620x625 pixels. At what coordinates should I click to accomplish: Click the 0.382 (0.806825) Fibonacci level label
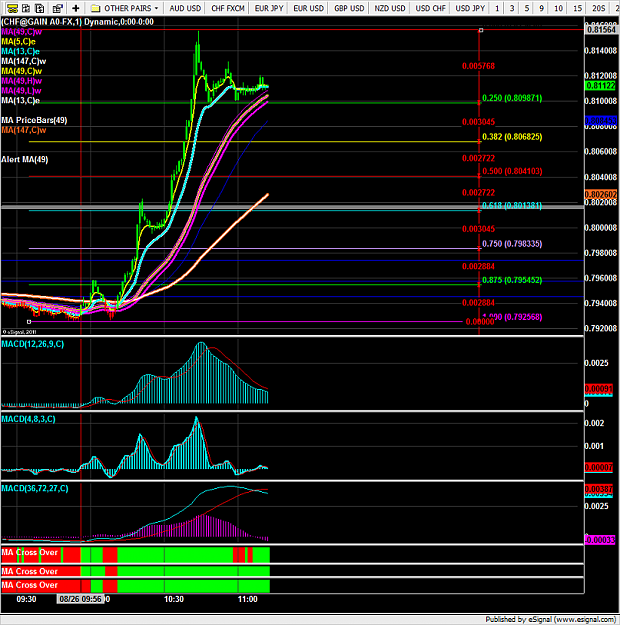tap(512, 137)
